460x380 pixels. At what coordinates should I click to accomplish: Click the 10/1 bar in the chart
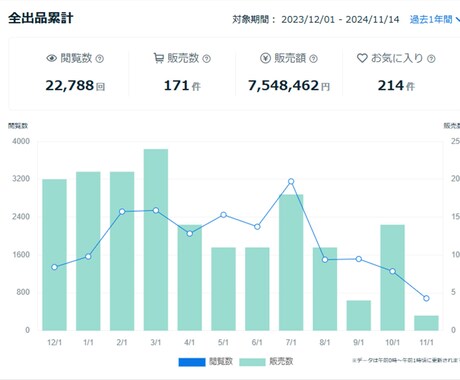[392, 278]
